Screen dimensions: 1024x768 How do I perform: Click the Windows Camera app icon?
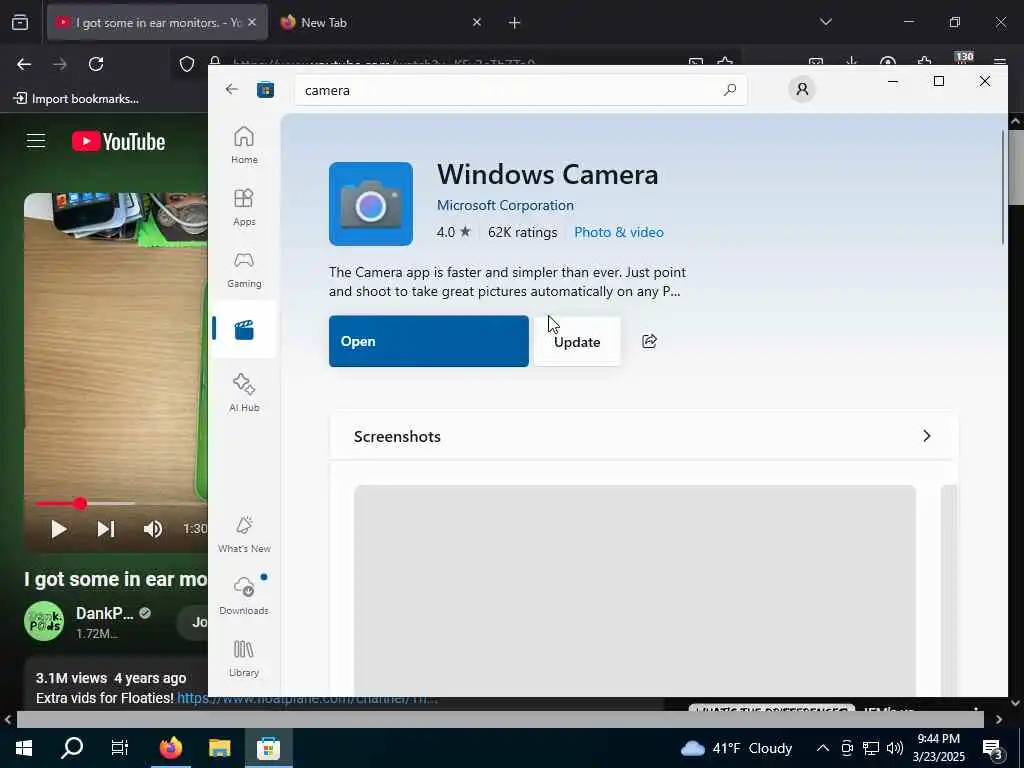click(371, 204)
